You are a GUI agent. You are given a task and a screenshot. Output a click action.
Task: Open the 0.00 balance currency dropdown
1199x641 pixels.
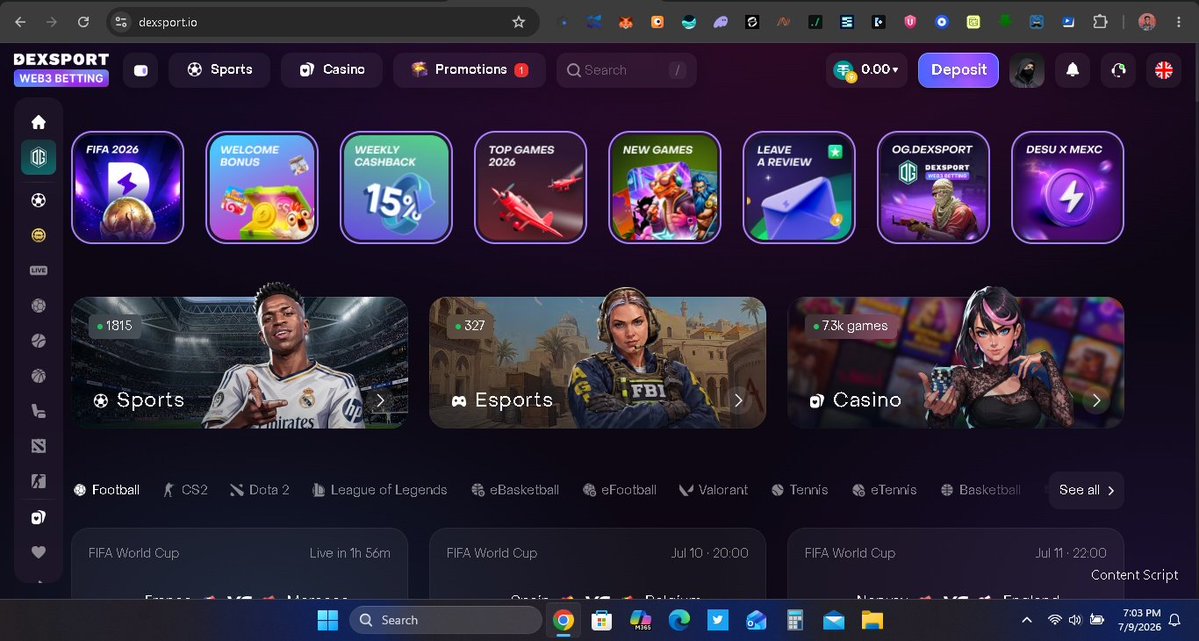(x=867, y=70)
